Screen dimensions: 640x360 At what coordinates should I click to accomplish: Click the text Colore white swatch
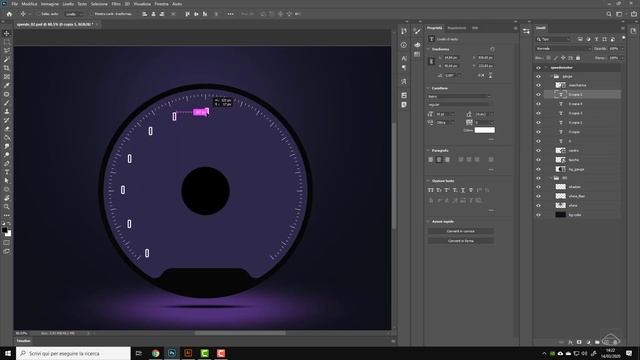pos(484,130)
